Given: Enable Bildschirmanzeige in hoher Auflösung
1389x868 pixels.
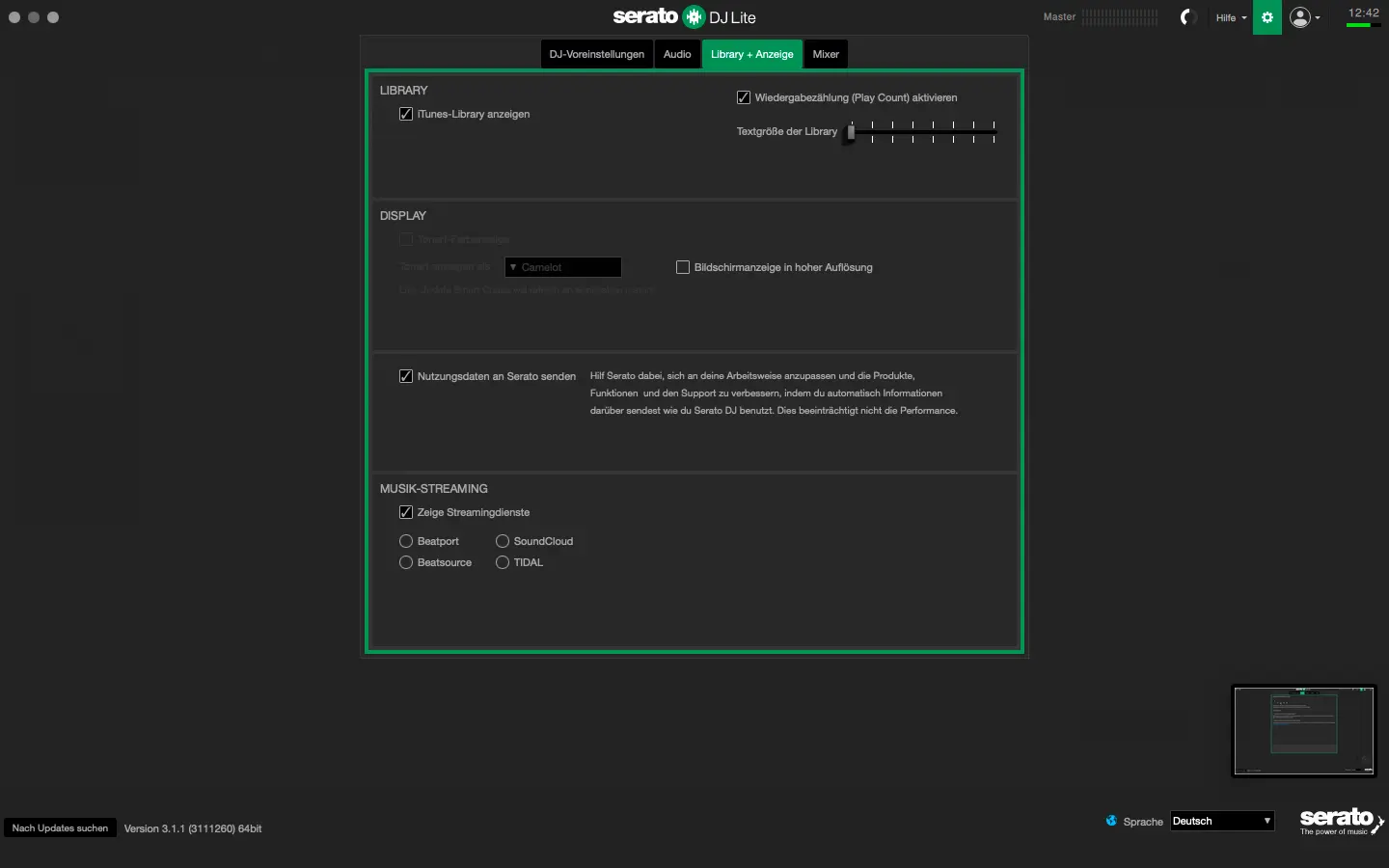Looking at the screenshot, I should point(683,267).
